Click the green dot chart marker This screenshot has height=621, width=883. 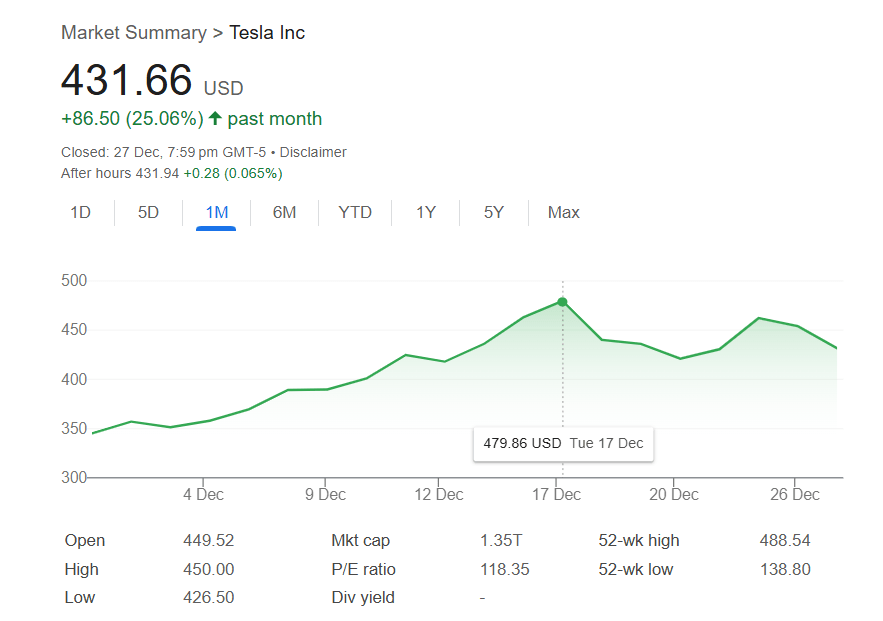click(x=562, y=302)
